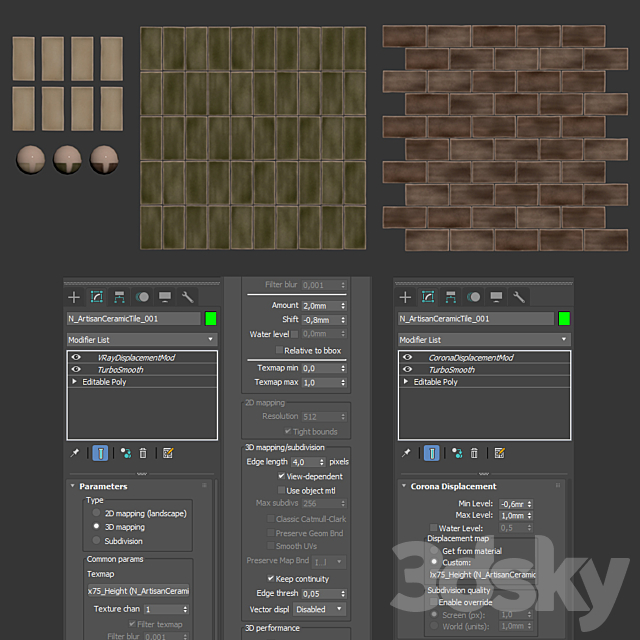Click Make Unique icon in right panel

tap(457, 453)
